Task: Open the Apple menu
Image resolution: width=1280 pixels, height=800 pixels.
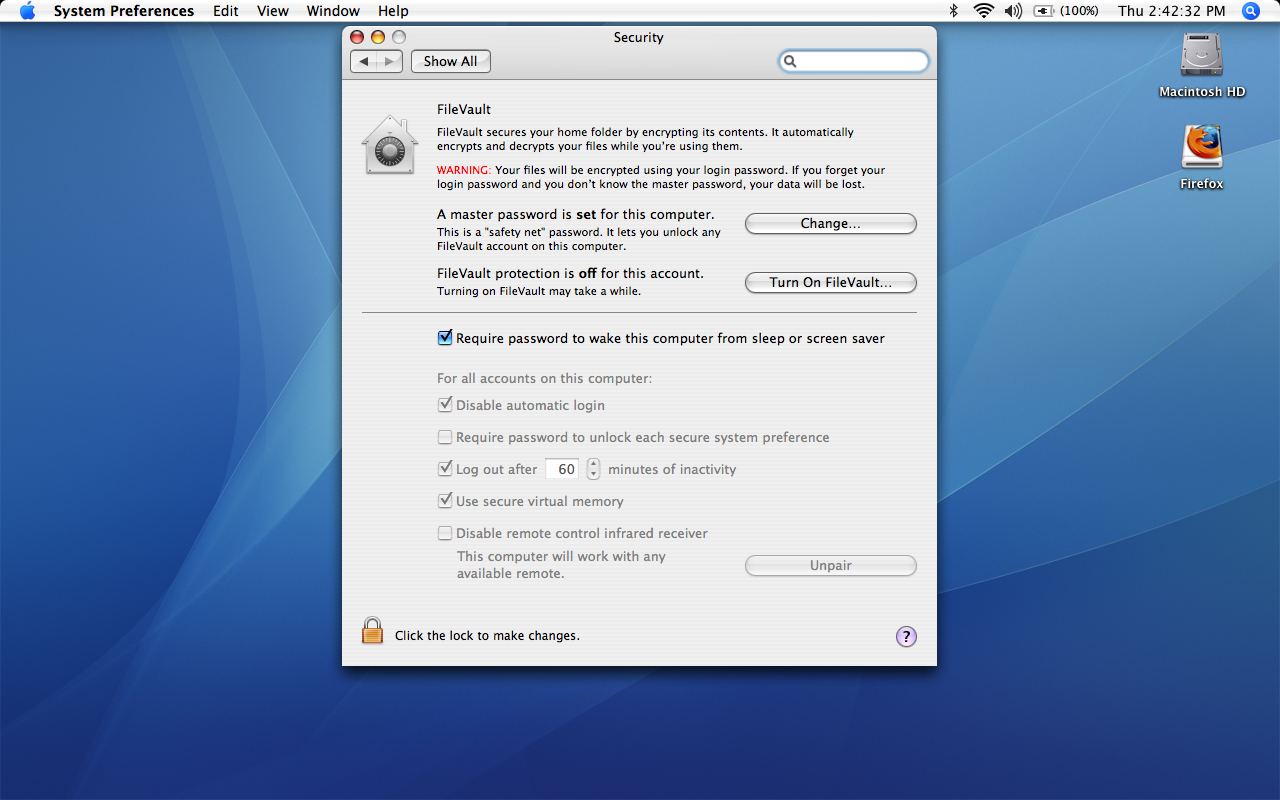Action: 27,11
